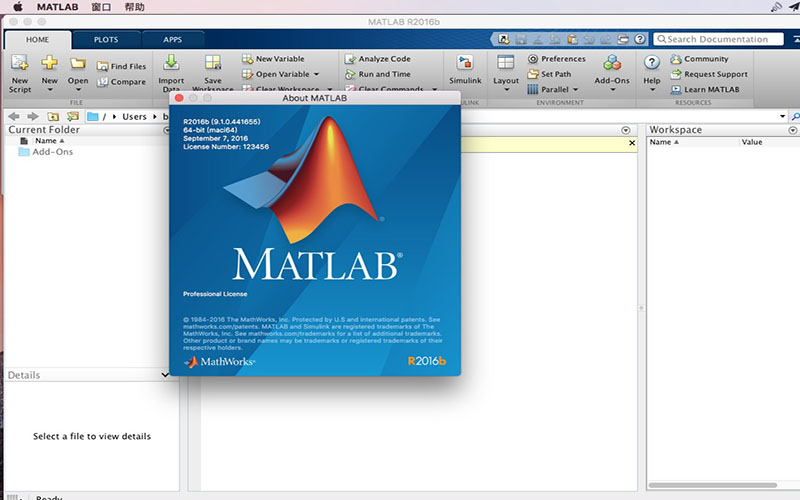Expand the Help dropdown arrow
This screenshot has height=500, width=800.
point(652,90)
